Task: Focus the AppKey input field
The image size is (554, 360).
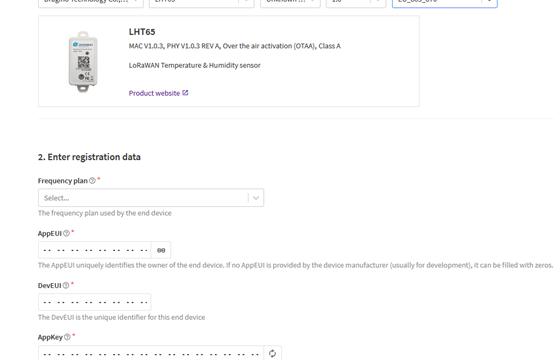Action: point(151,353)
